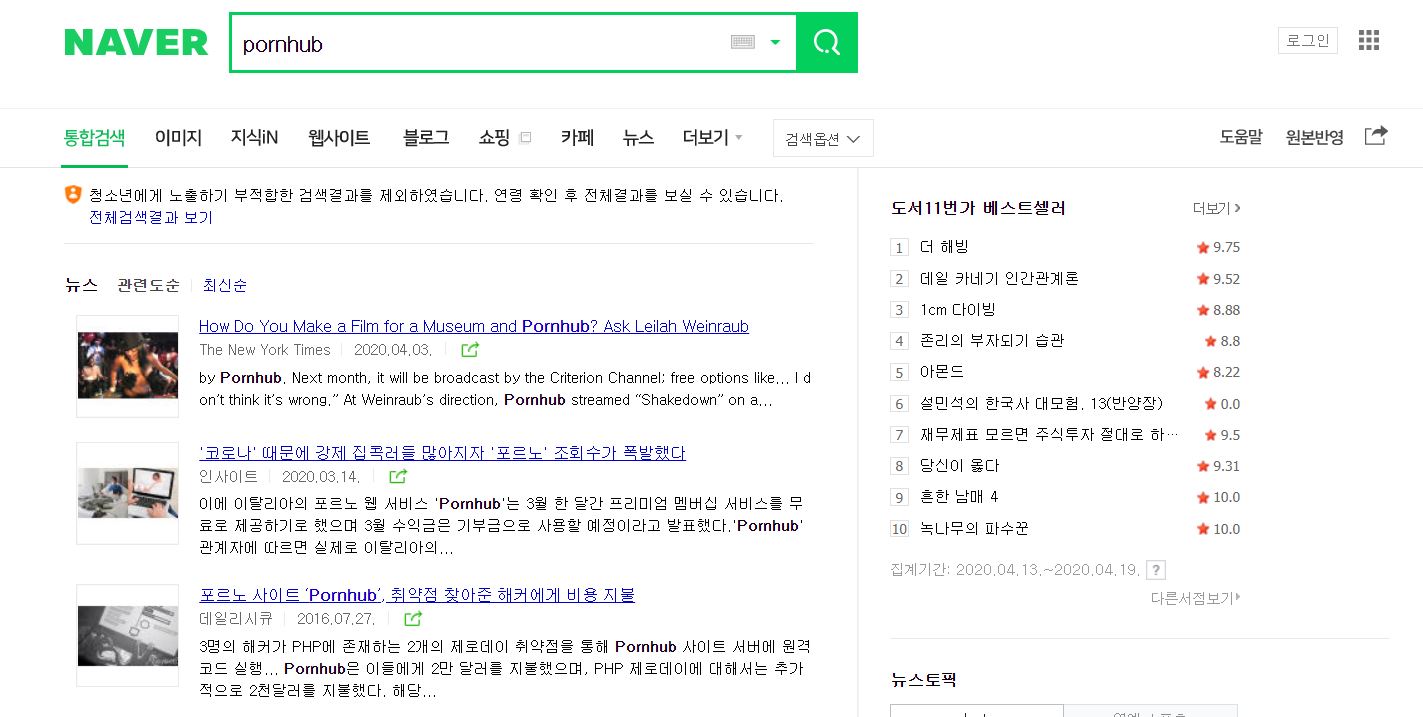Click the Leilah Weinraub article thumbnail
The width and height of the screenshot is (1423, 717).
[x=128, y=366]
